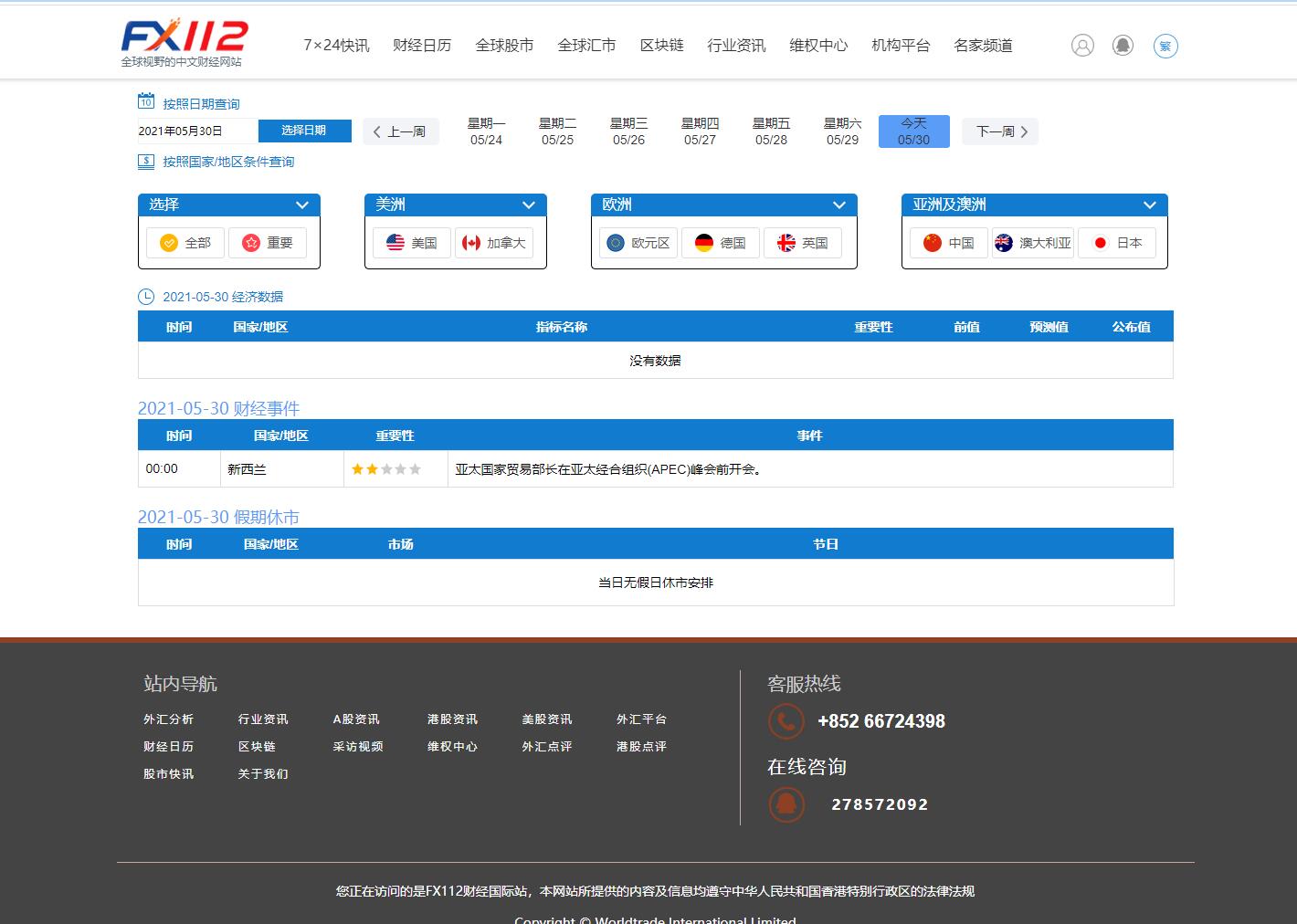Expand the 欧洲 region dropdown
The width and height of the screenshot is (1297, 924).
(838, 205)
